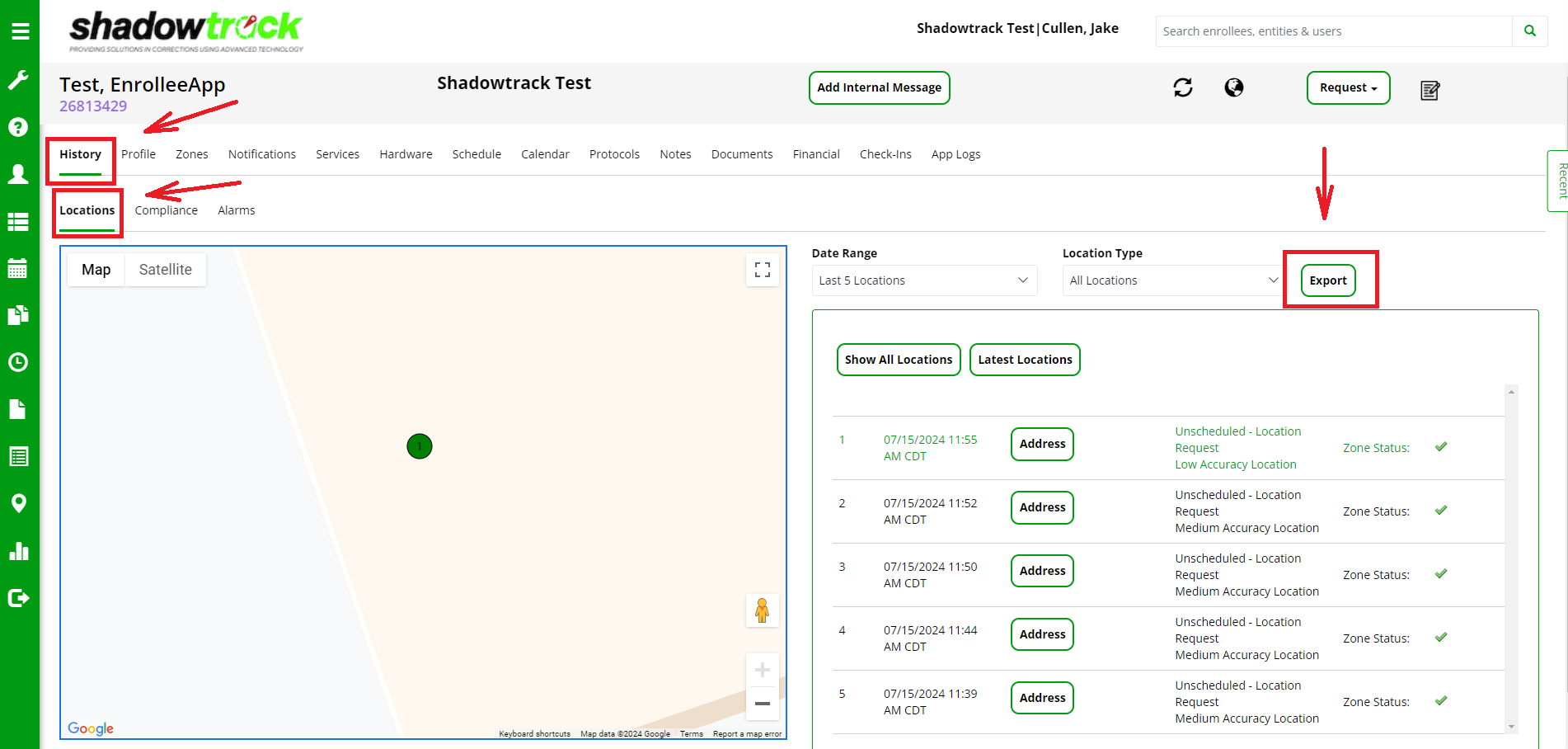Open the Hardware tab
The image size is (1568, 749).
406,154
